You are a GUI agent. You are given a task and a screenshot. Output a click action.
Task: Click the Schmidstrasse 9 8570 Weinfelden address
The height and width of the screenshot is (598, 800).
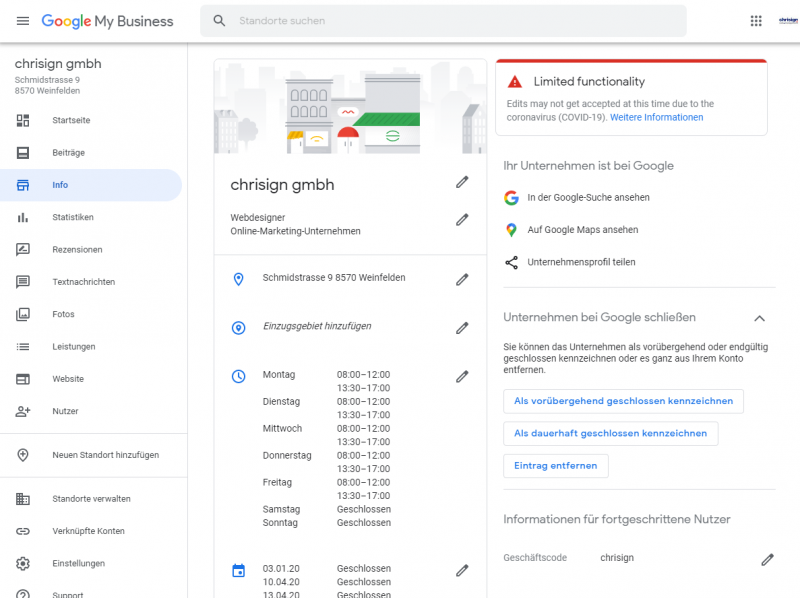click(x=334, y=278)
